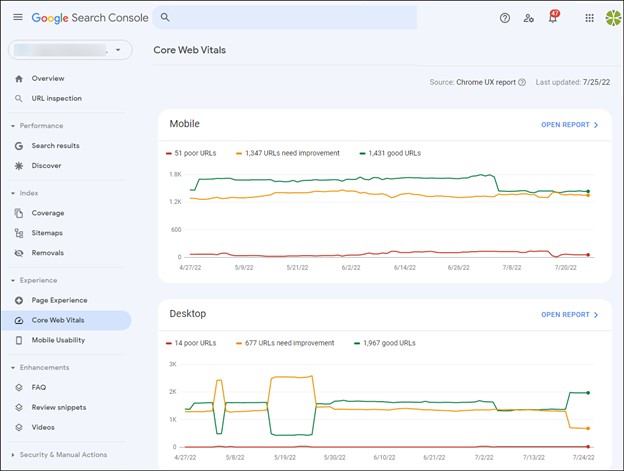Toggle Desktop 677 URLs need improvement legend
Viewport: 624px width, 471px height.
pyautogui.click(x=285, y=343)
